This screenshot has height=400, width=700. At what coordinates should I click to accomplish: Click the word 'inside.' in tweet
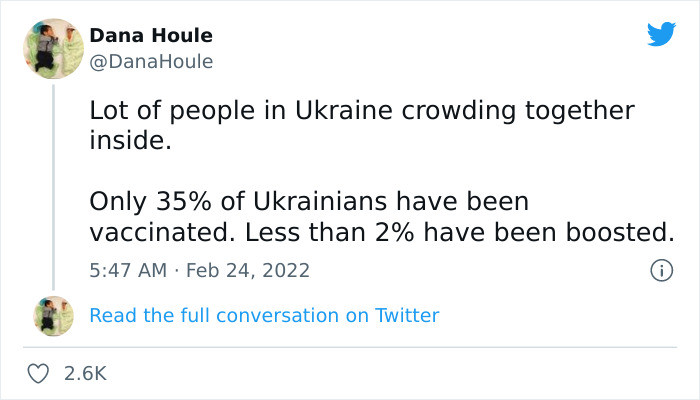click(x=130, y=141)
